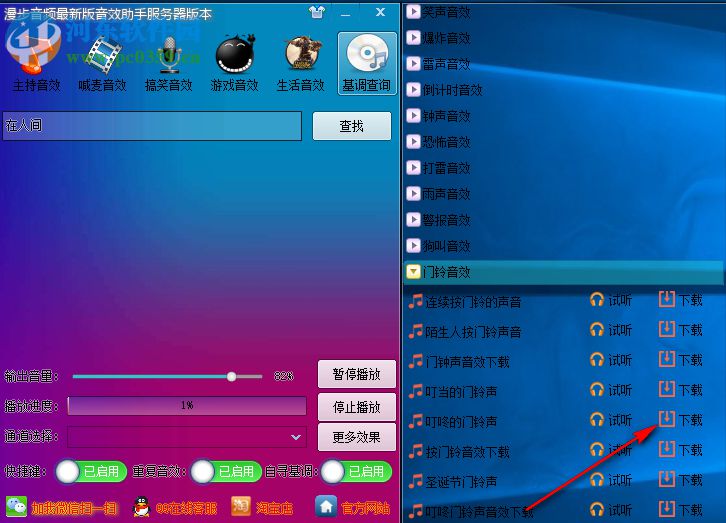Open the 搞笑音效 microphone icon
Viewport: 726px width, 523px height.
coord(169,62)
